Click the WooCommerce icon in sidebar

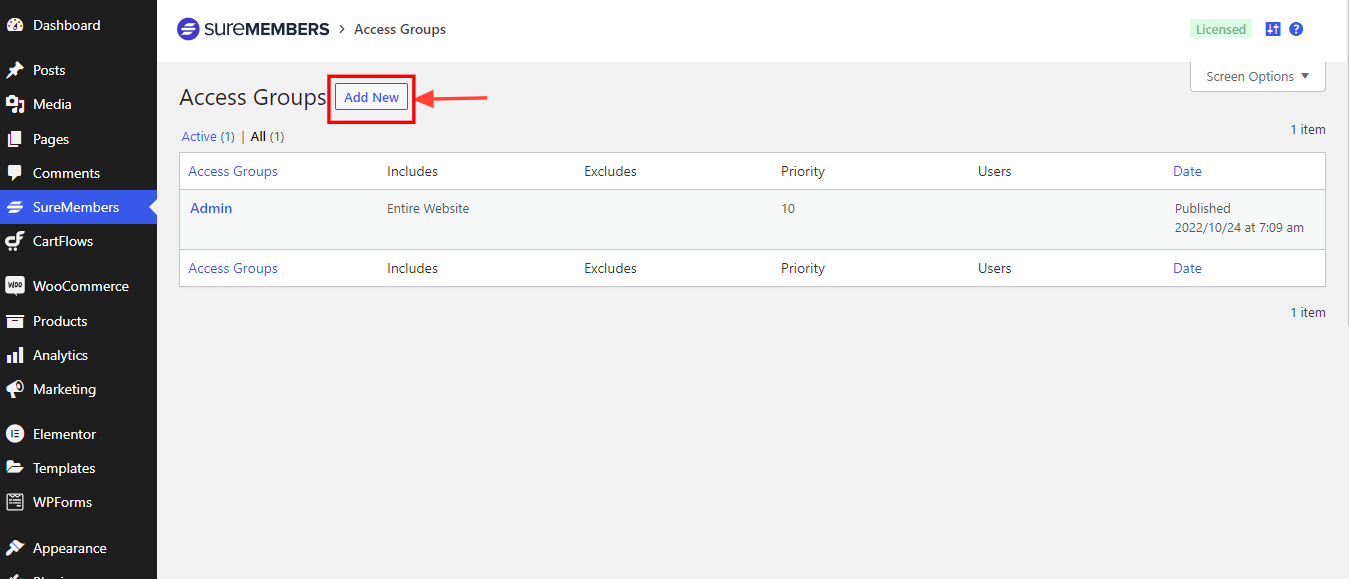pyautogui.click(x=15, y=286)
